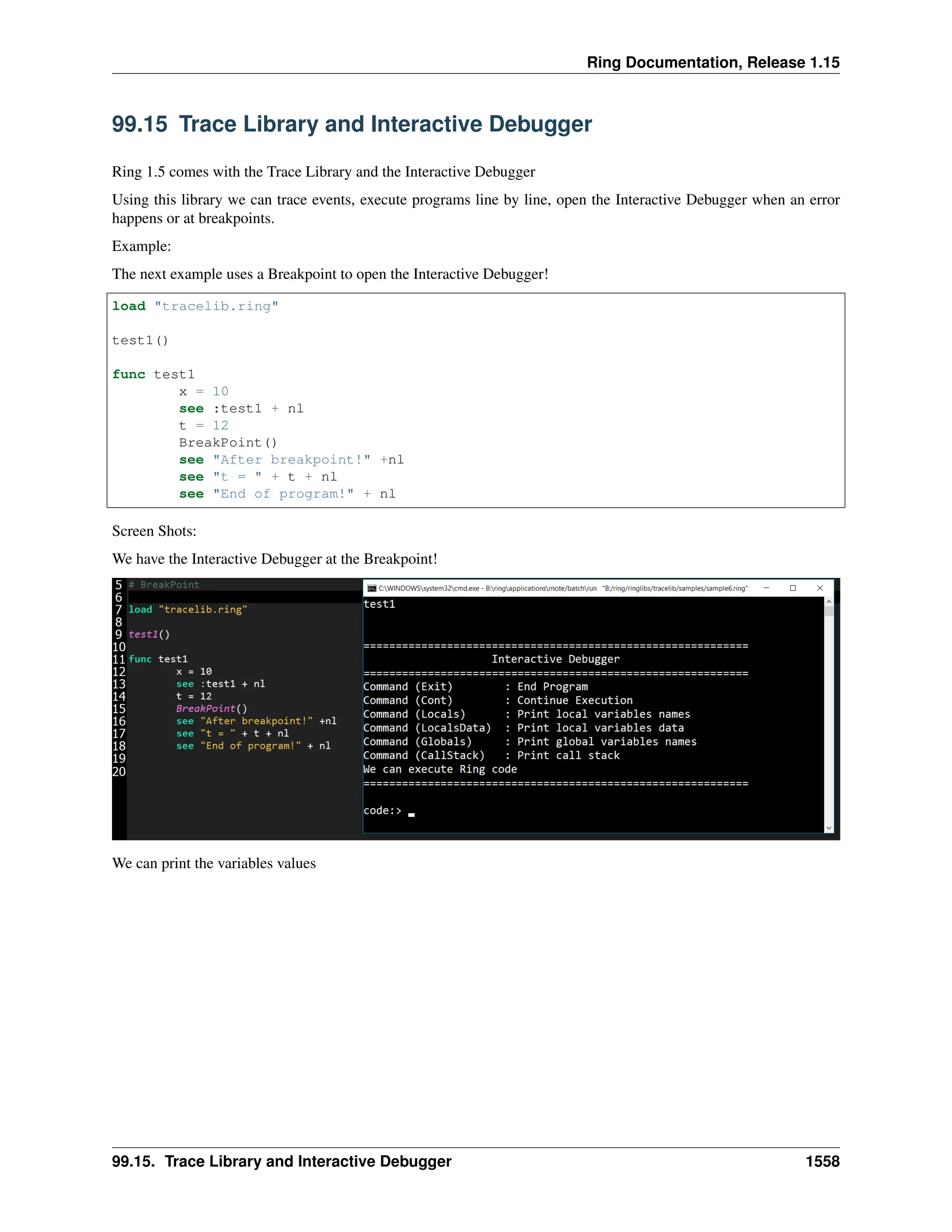The width and height of the screenshot is (952, 1232).
Task: Click the console vertical scrollbar thumb
Action: 828,611
